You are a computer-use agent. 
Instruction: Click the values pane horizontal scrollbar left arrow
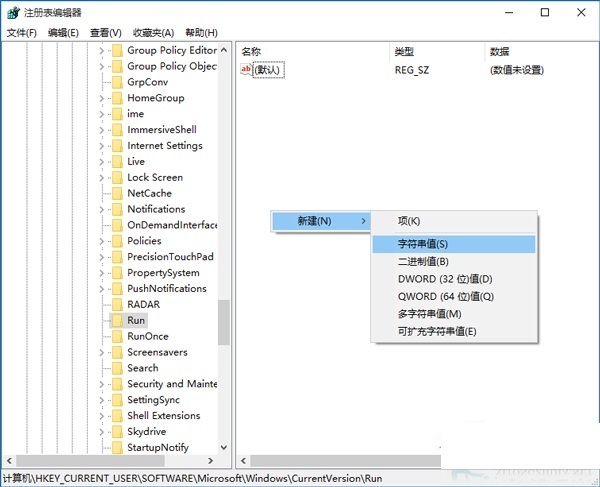pos(243,461)
